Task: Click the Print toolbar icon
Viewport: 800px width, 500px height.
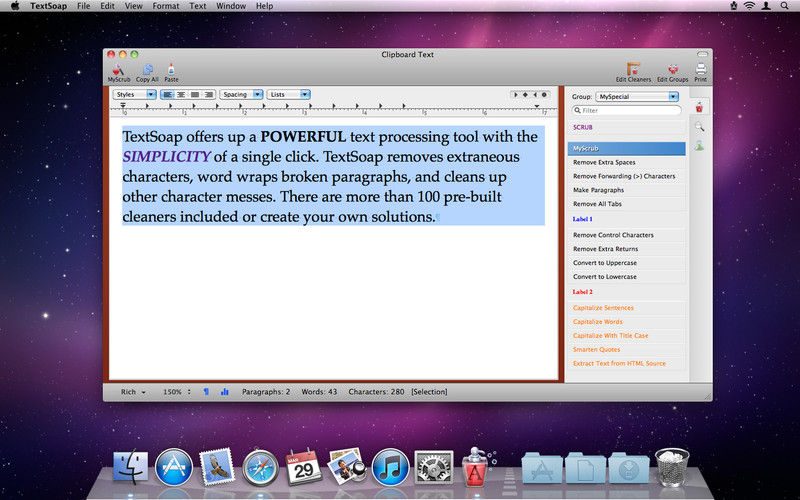Action: pos(701,72)
